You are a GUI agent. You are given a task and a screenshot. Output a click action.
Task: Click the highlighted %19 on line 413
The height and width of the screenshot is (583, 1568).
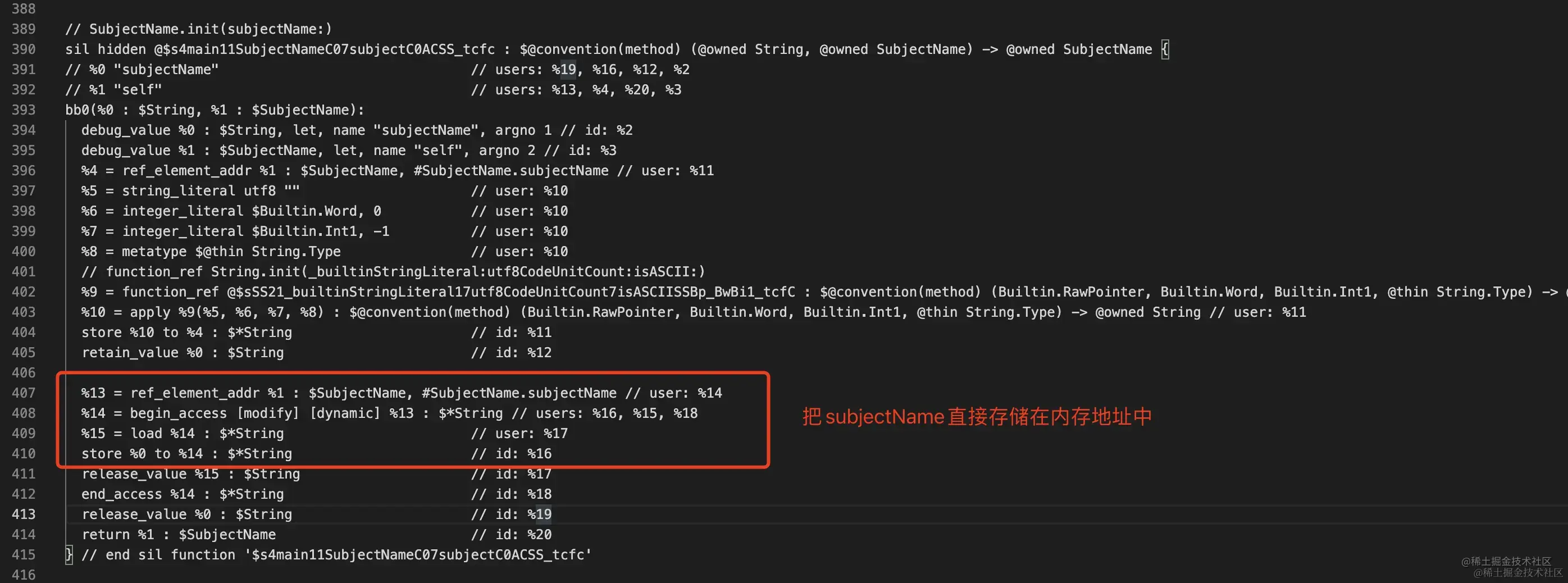[539, 514]
